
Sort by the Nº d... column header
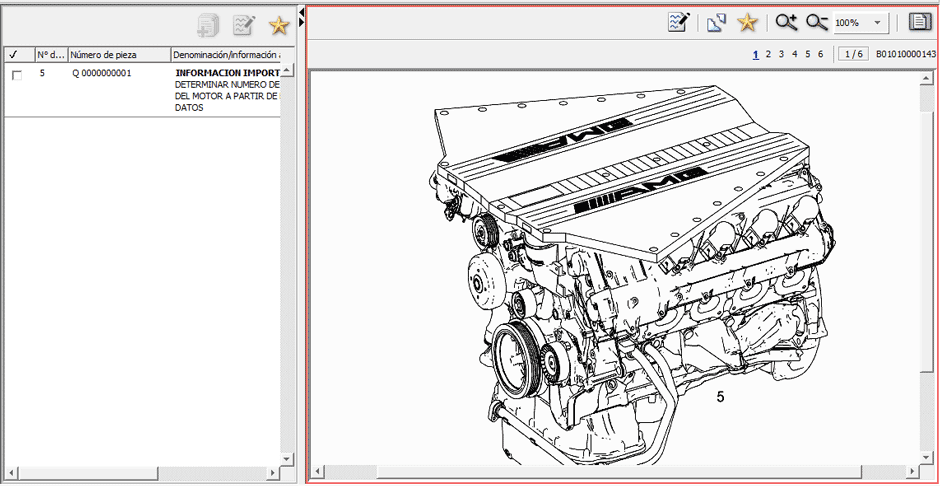pos(51,55)
